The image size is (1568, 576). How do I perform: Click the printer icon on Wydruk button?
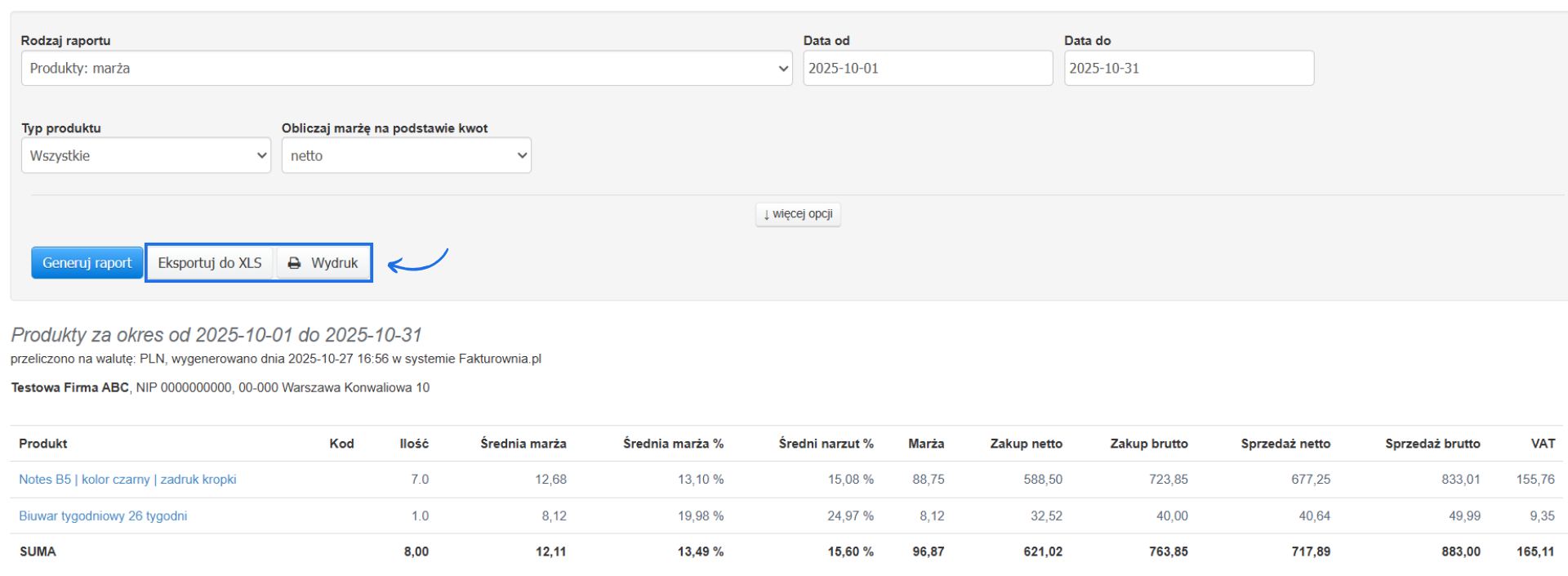[294, 263]
